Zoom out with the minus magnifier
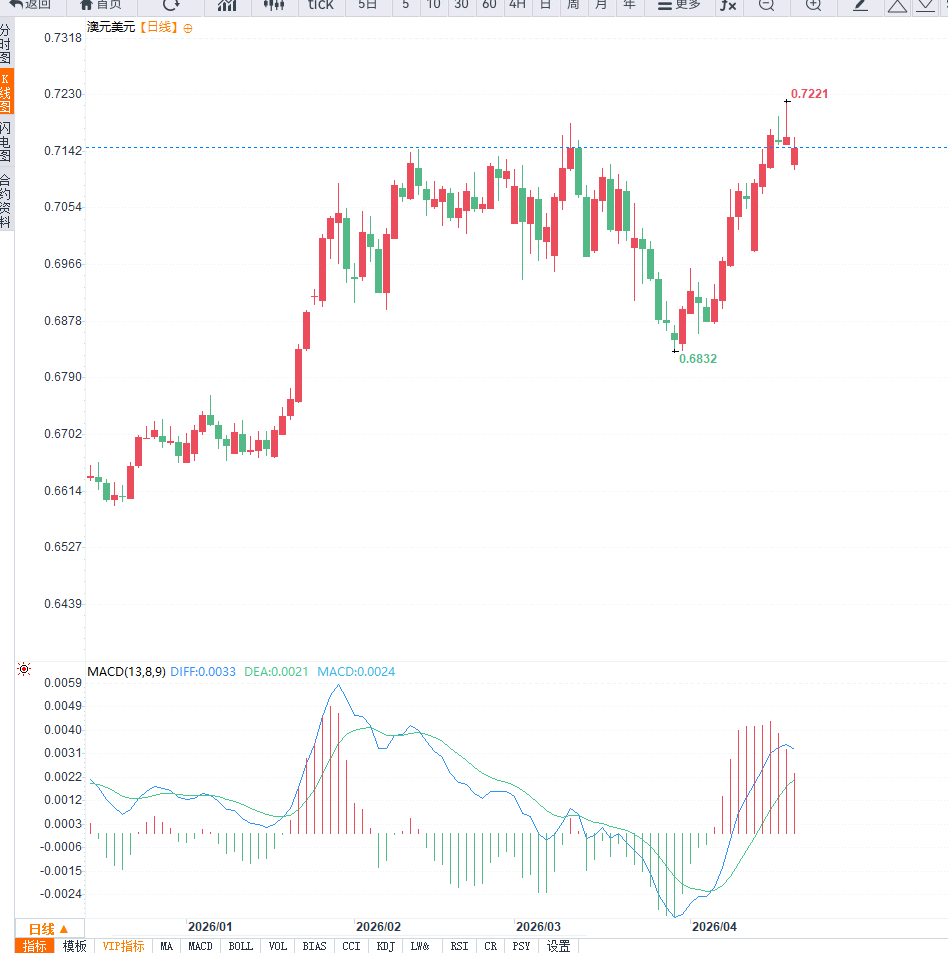 767,5
